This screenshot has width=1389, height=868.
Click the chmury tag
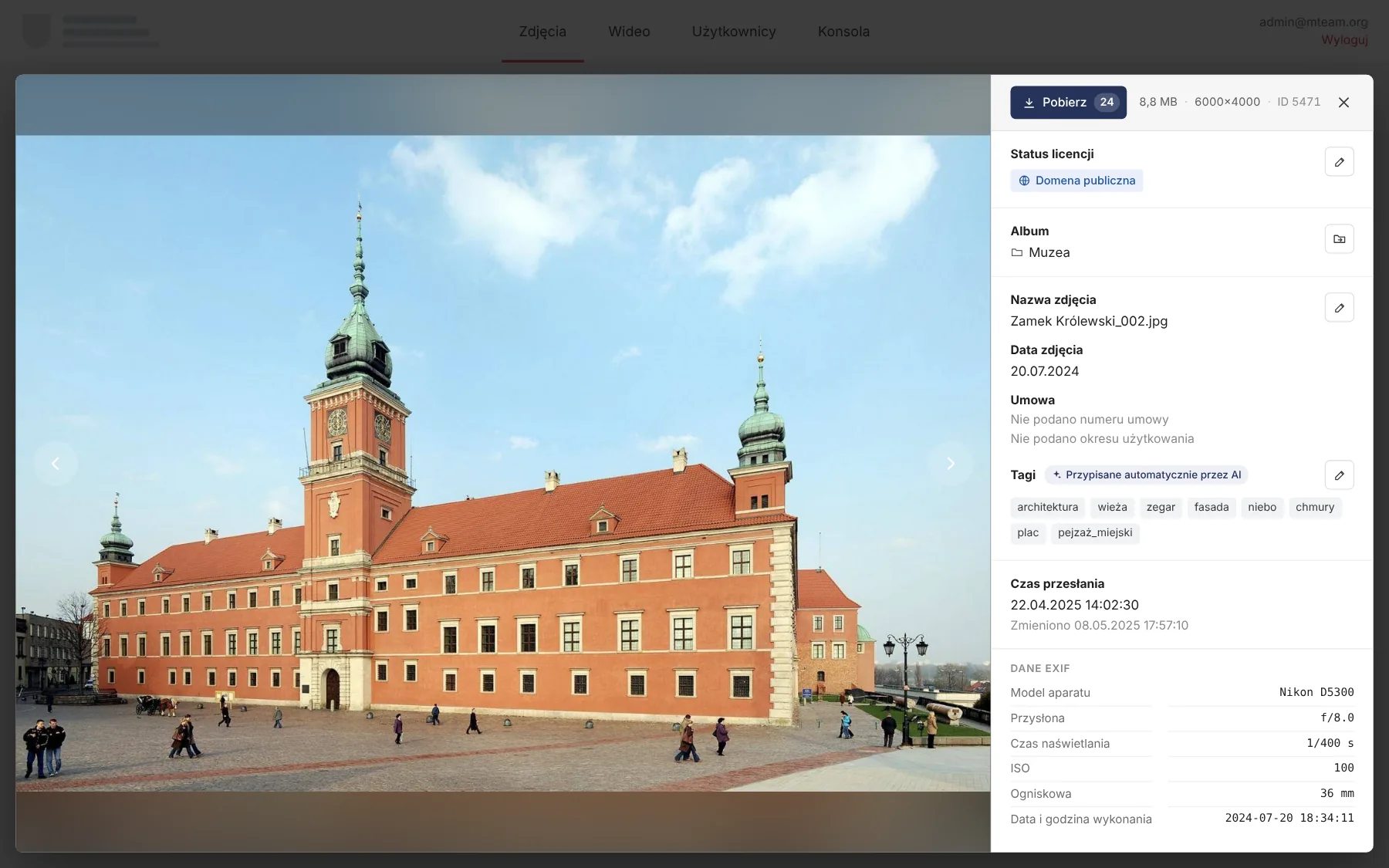[1315, 507]
